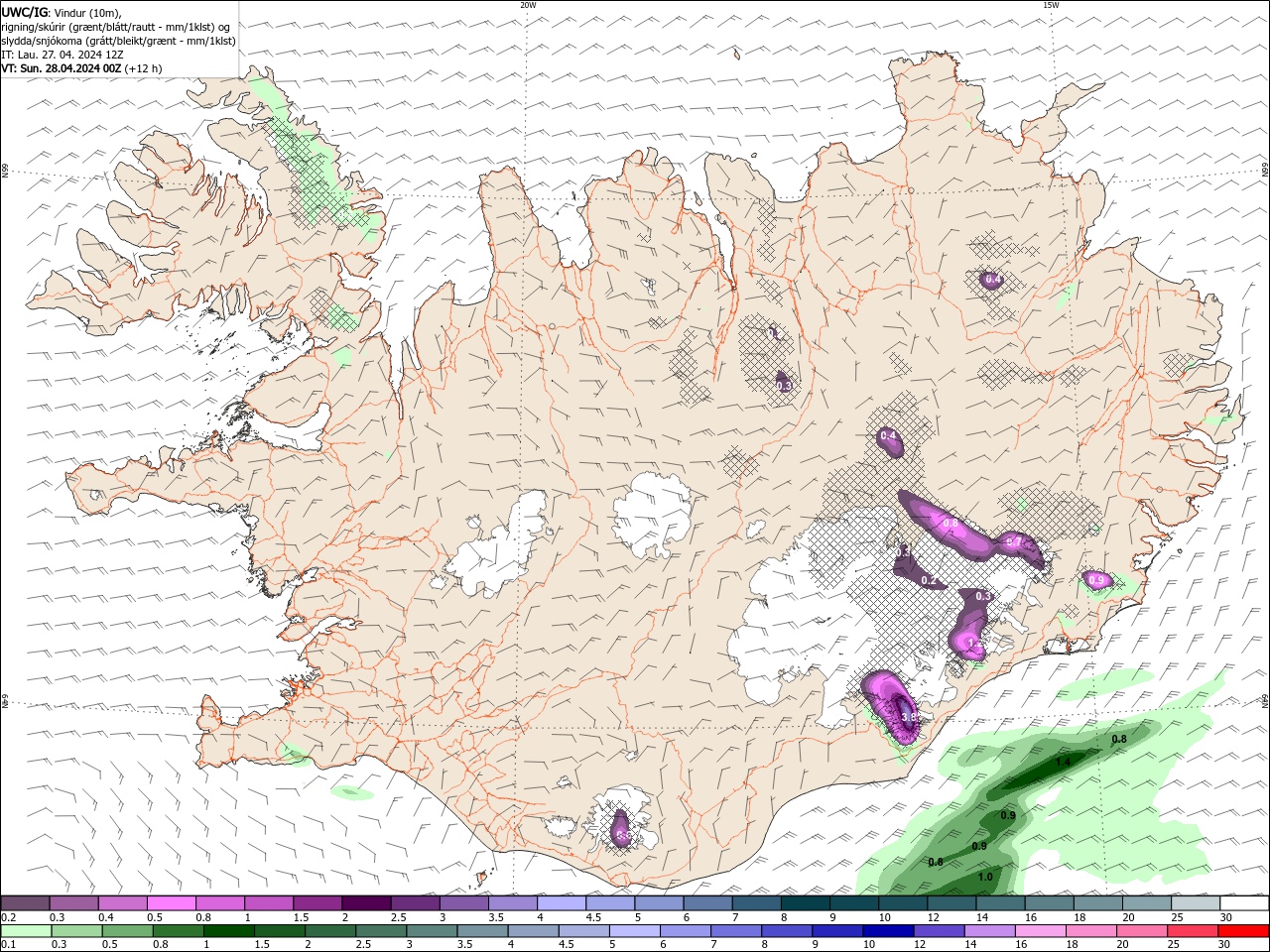
Task: Select the bright pink 0.5 snow legend swatch
Action: [171, 903]
